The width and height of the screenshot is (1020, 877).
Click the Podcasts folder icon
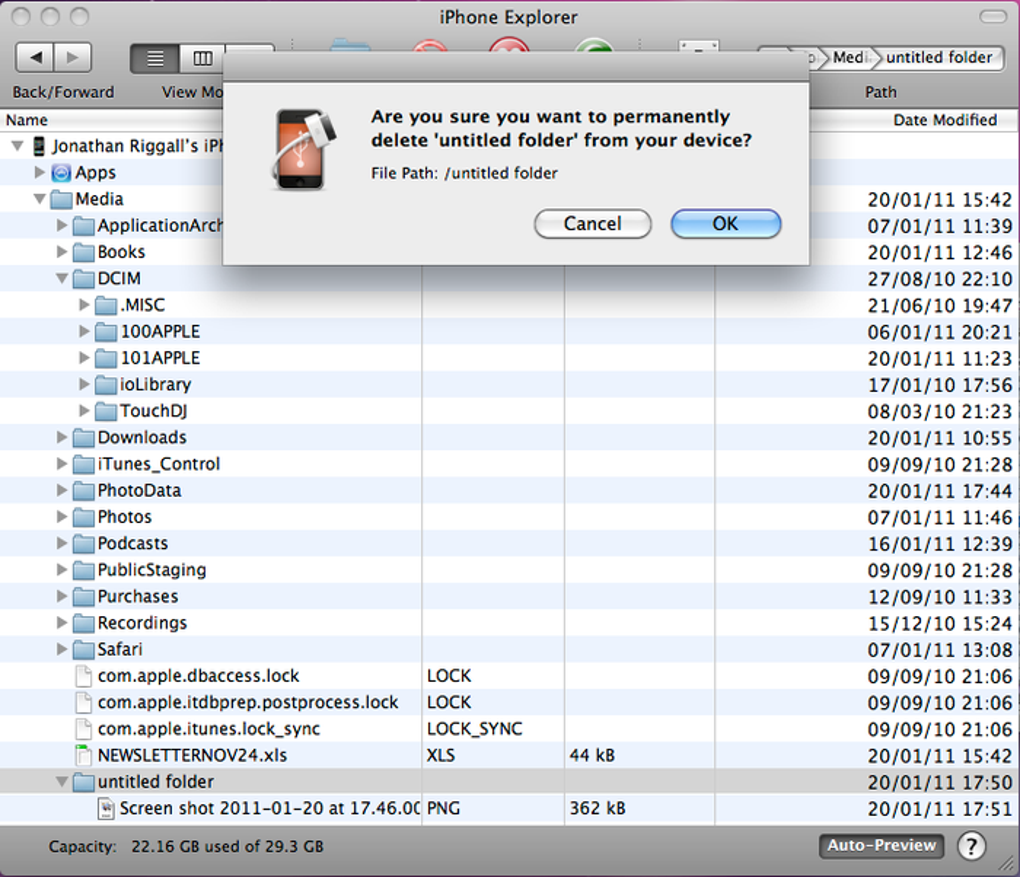[x=83, y=543]
